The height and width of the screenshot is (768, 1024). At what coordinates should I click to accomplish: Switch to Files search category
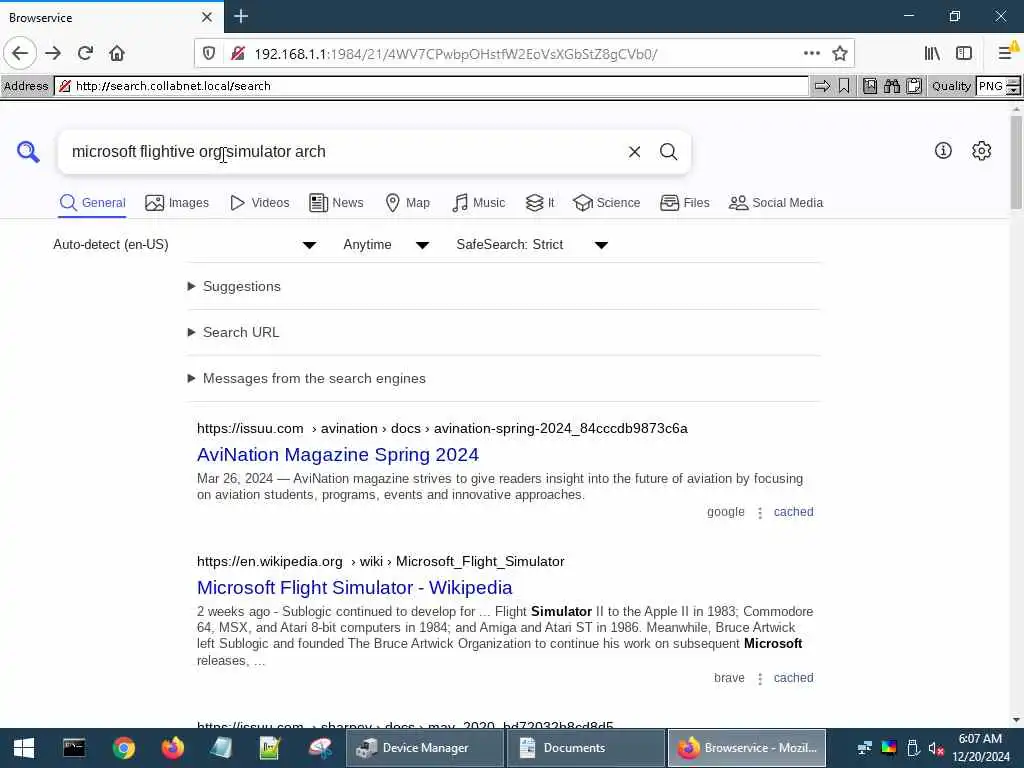point(684,202)
